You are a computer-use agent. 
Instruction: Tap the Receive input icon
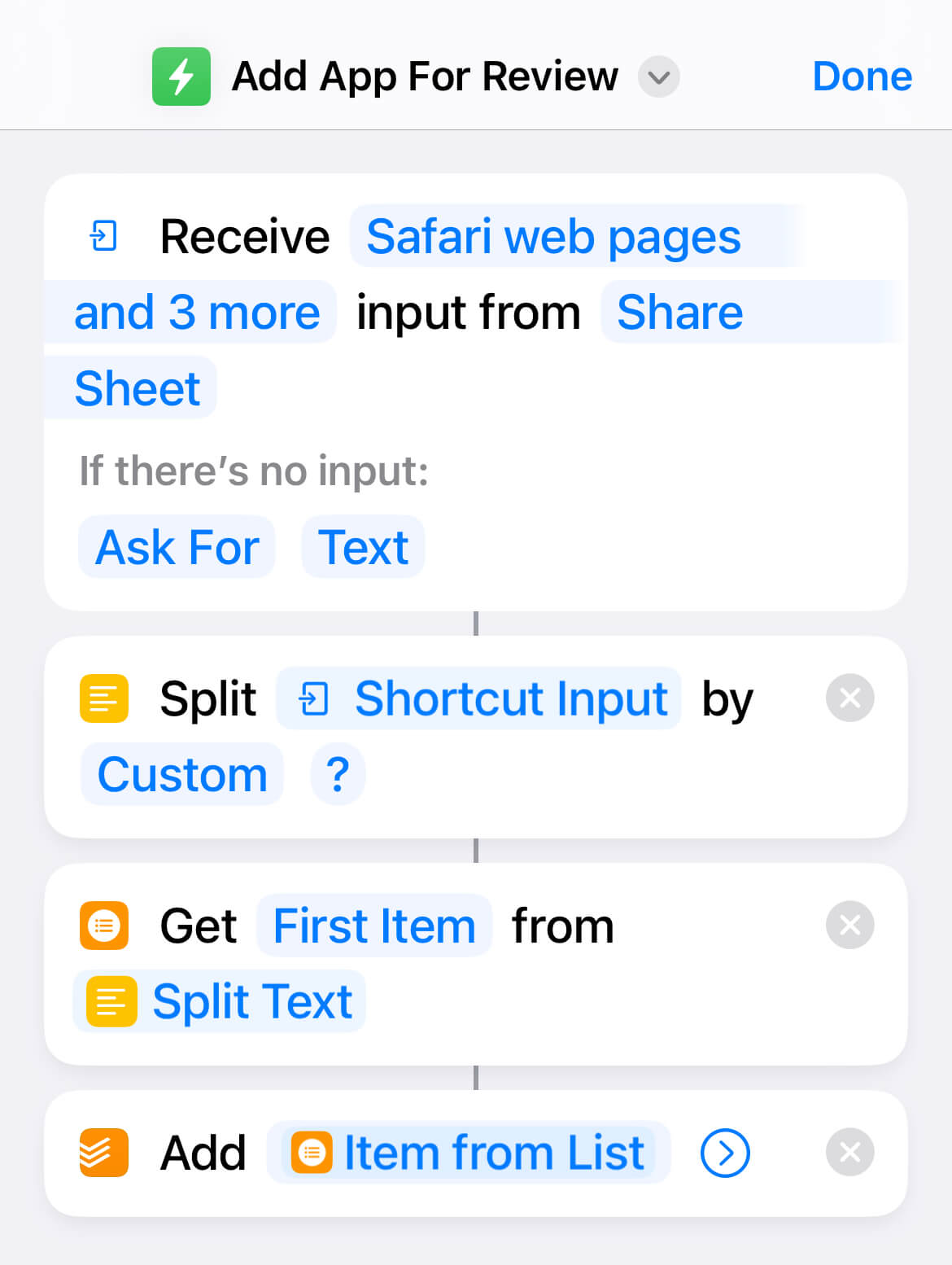(x=103, y=237)
